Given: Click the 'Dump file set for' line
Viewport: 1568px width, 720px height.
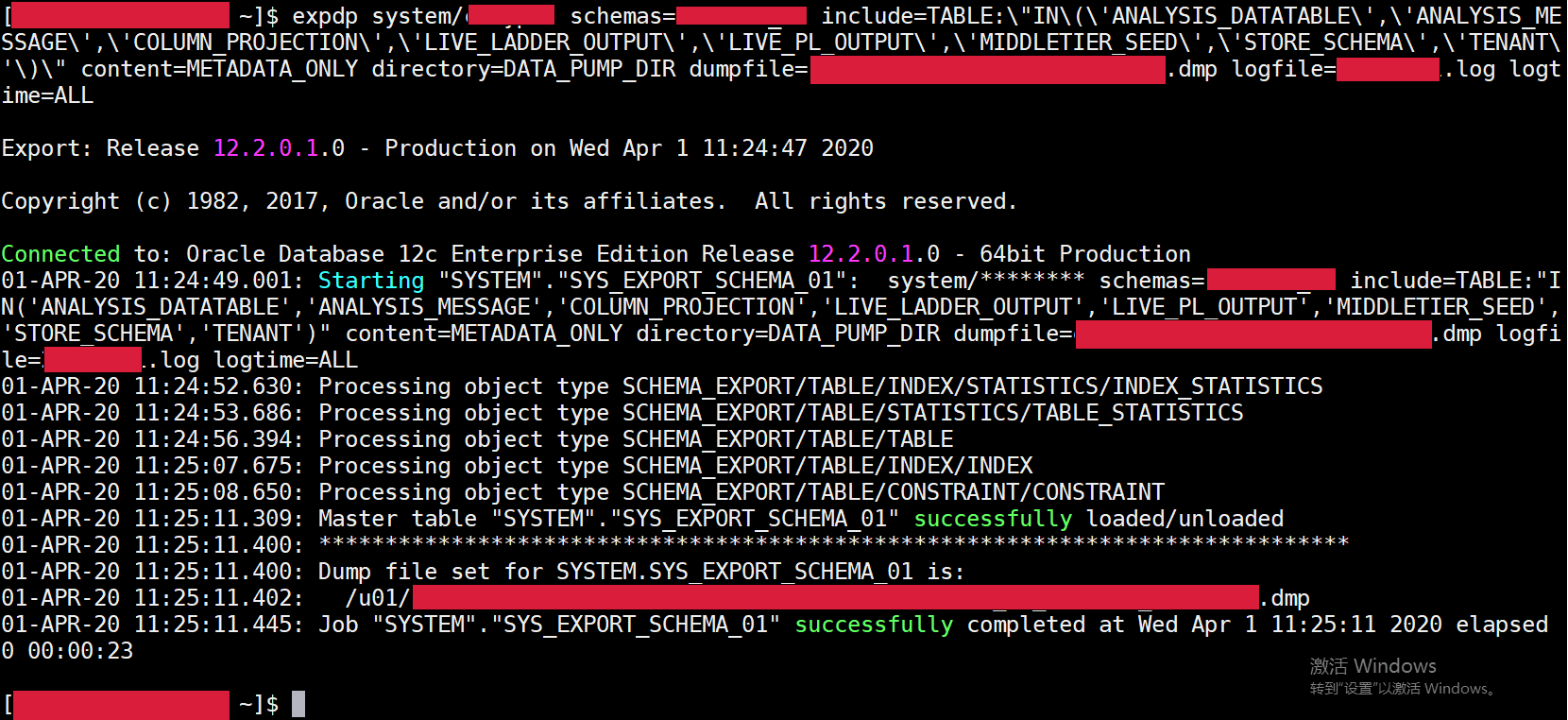Looking at the screenshot, I should tap(483, 572).
